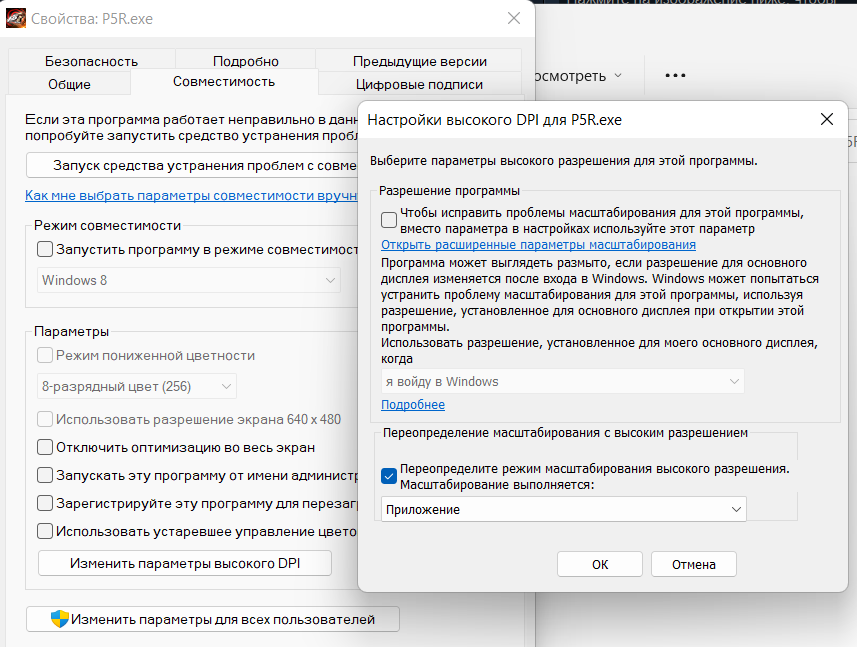Viewport: 857px width, 647px height.
Task: Switch to the Подробно tab
Action: pyautogui.click(x=245, y=61)
